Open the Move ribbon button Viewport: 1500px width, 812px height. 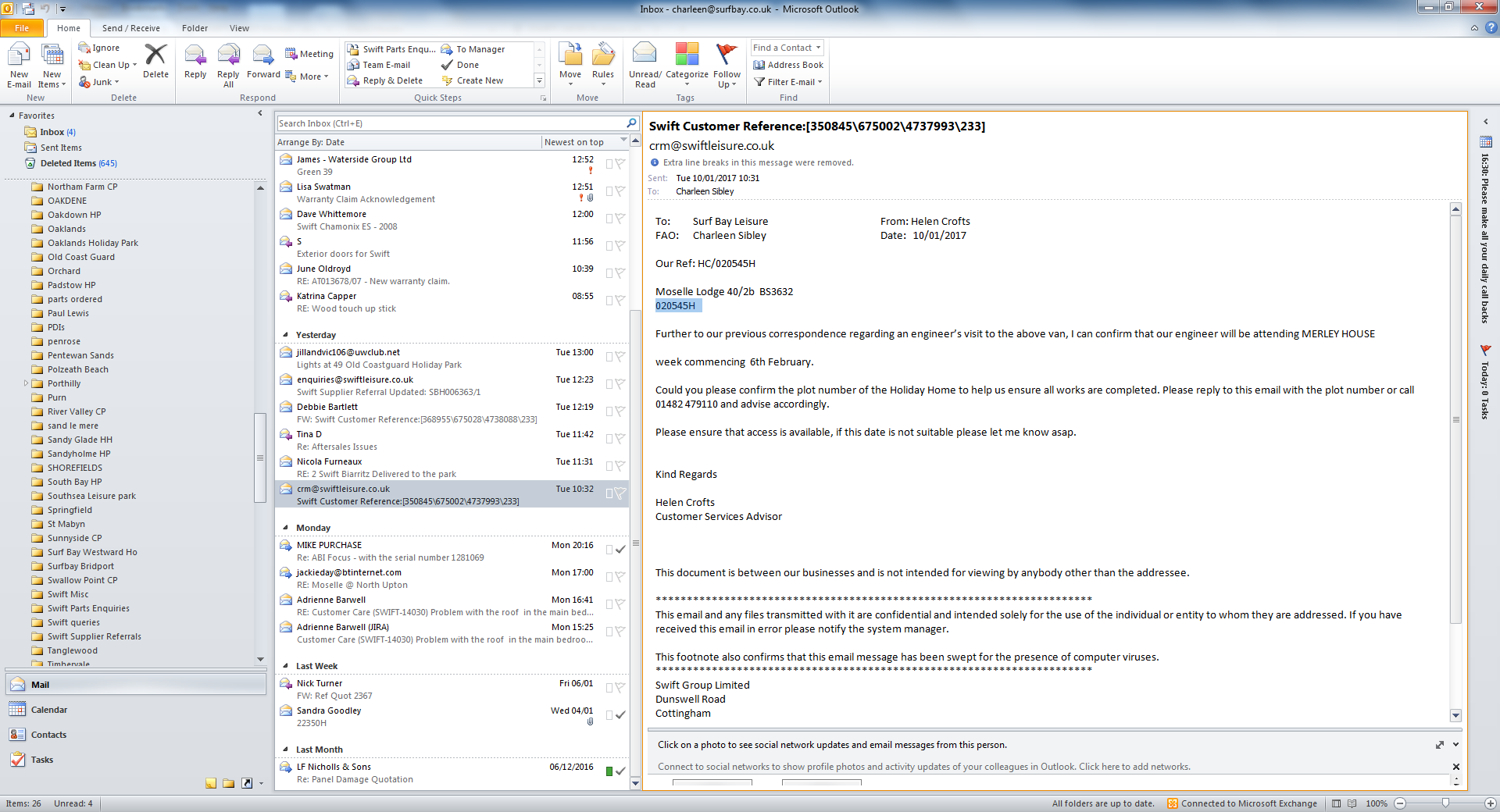pos(570,66)
